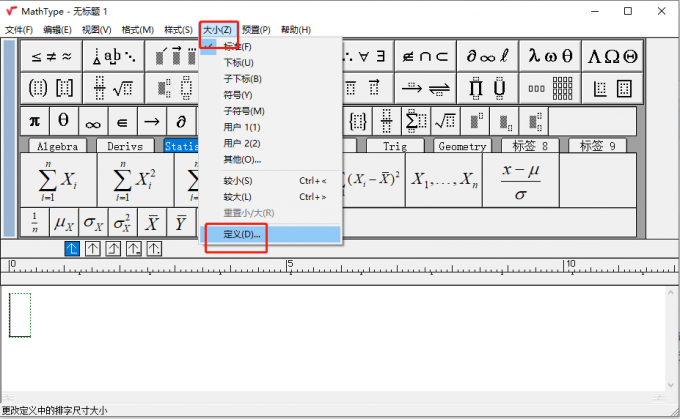Viewport: 680px width, 419px height.
Task: Open the 帮助(H) menu
Action: click(x=296, y=30)
